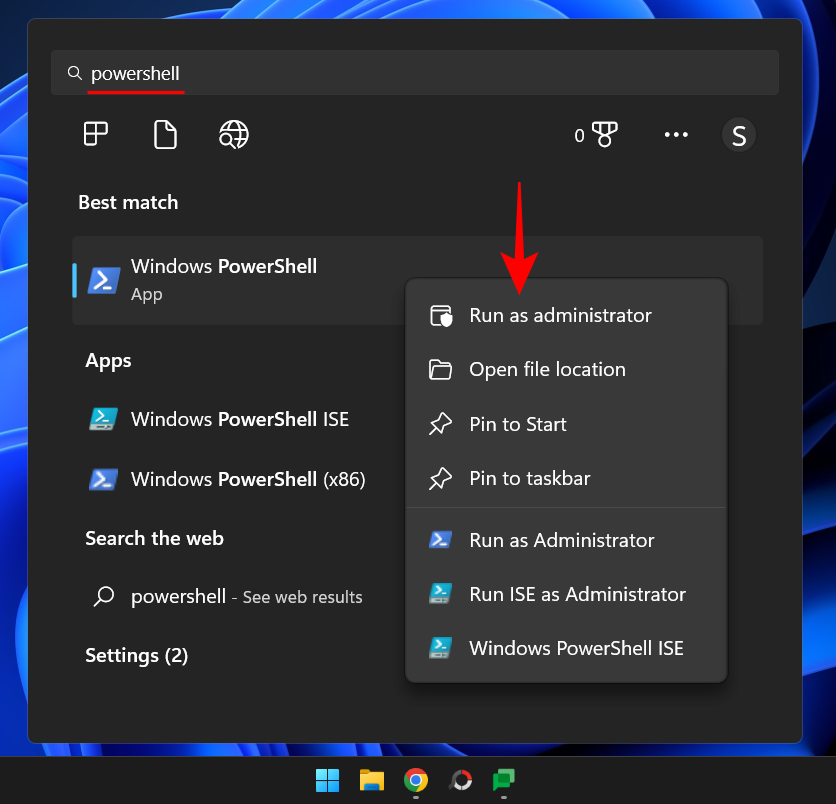Select the Apps search filter icon
The image size is (836, 804).
95,134
